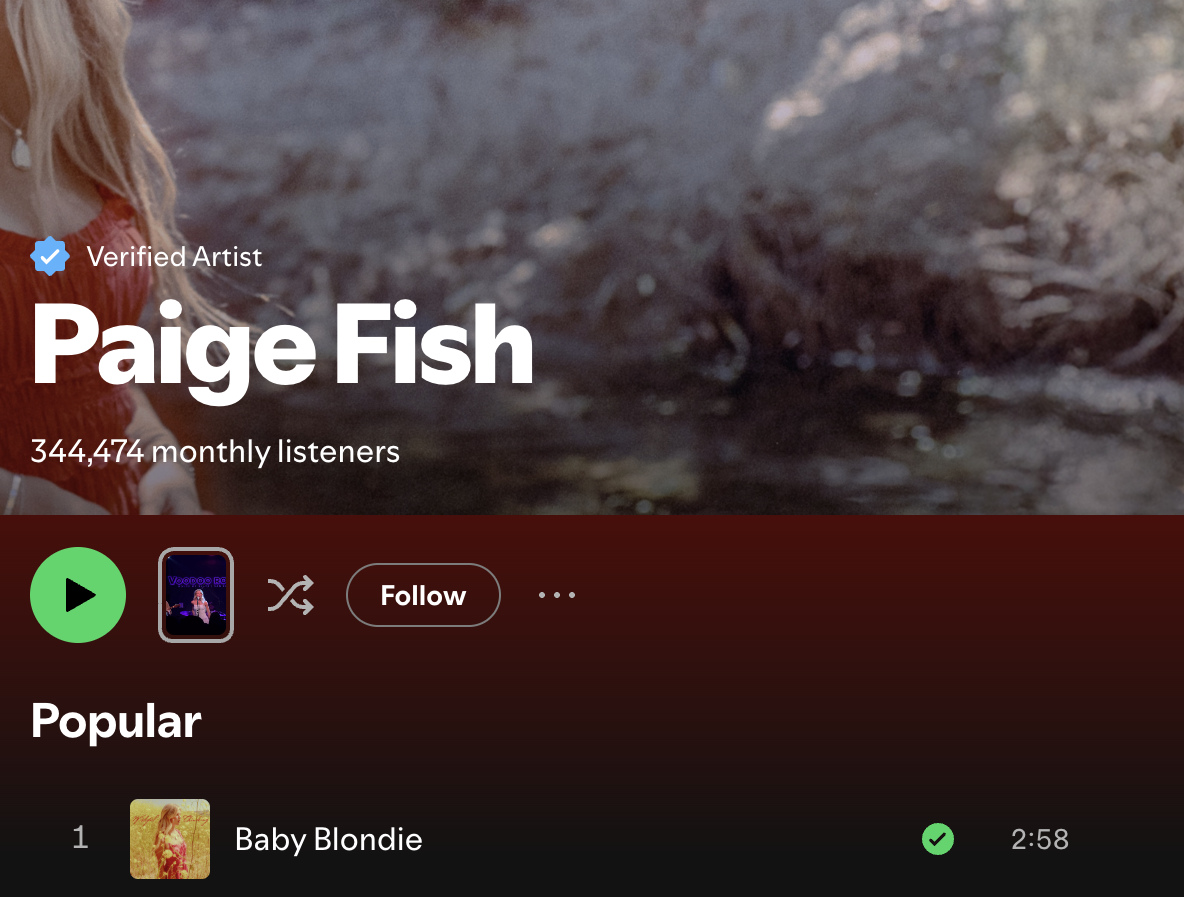Click the 2:58 track duration
The image size is (1184, 897).
[x=1040, y=839]
